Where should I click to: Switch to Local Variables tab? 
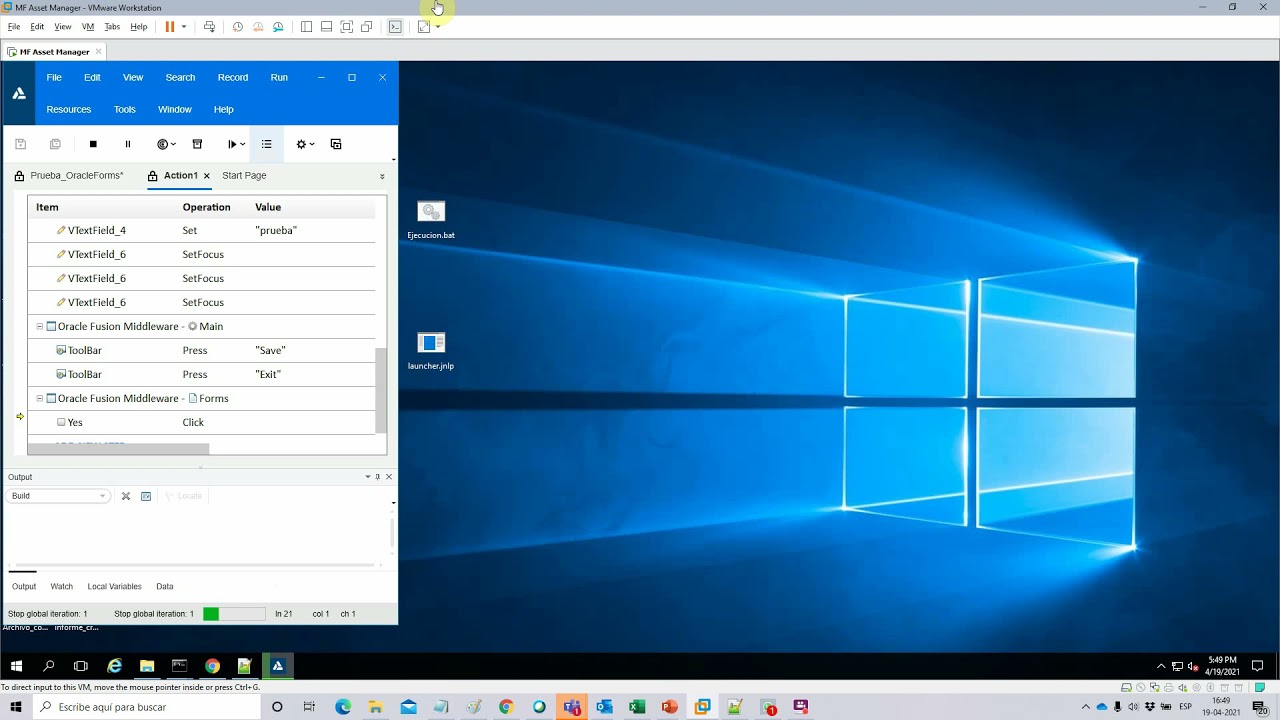[x=114, y=586]
